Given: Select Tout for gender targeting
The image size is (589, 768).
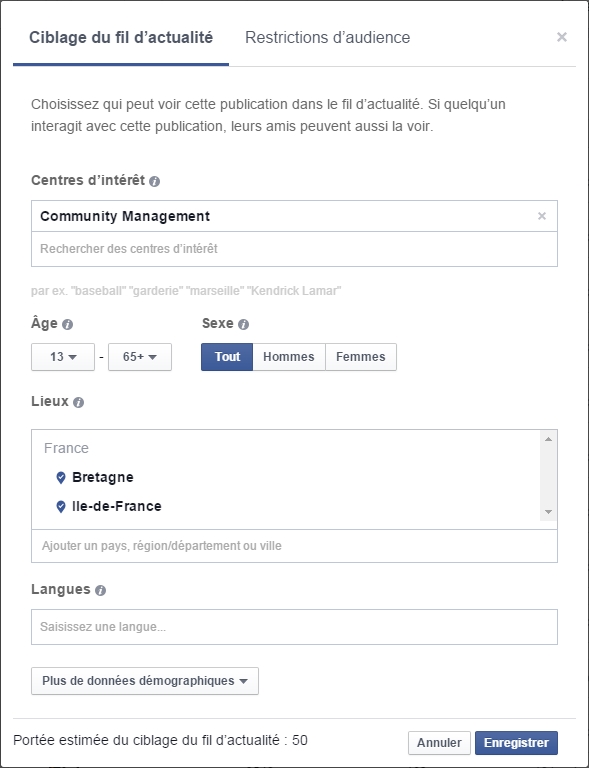Looking at the screenshot, I should pyautogui.click(x=227, y=357).
